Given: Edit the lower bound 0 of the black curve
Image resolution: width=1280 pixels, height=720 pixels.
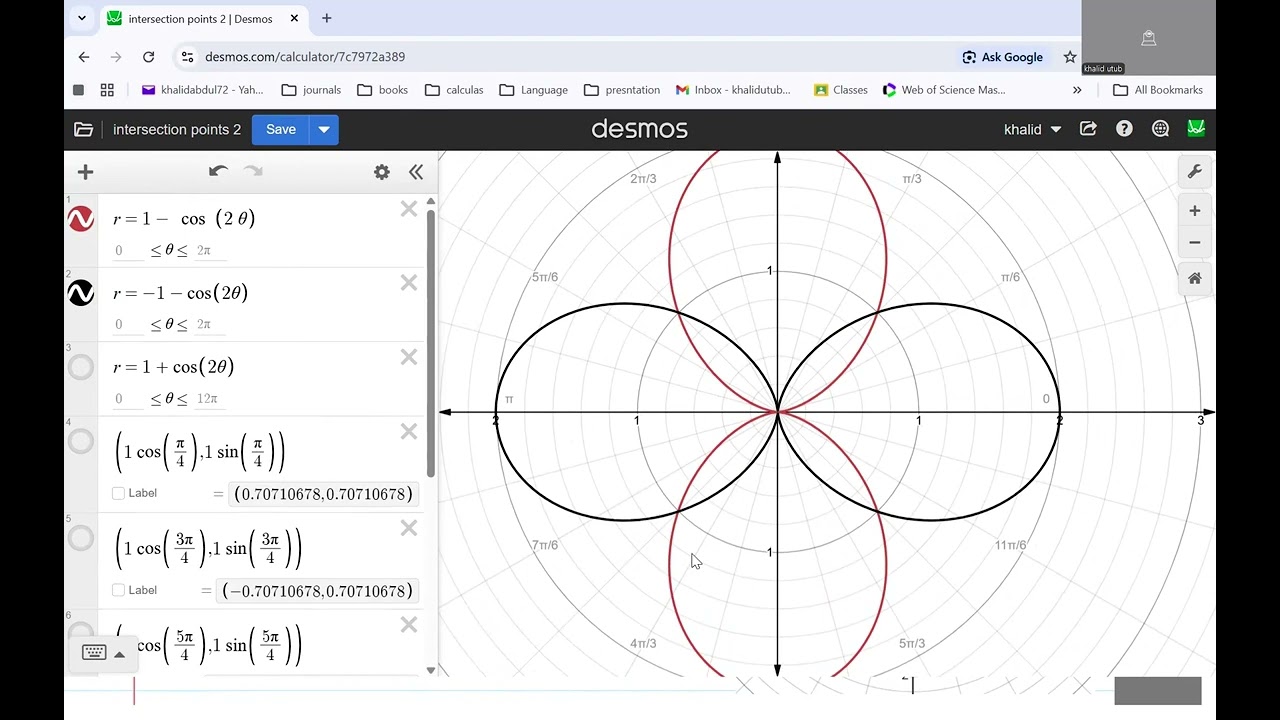Looking at the screenshot, I should click(128, 325).
